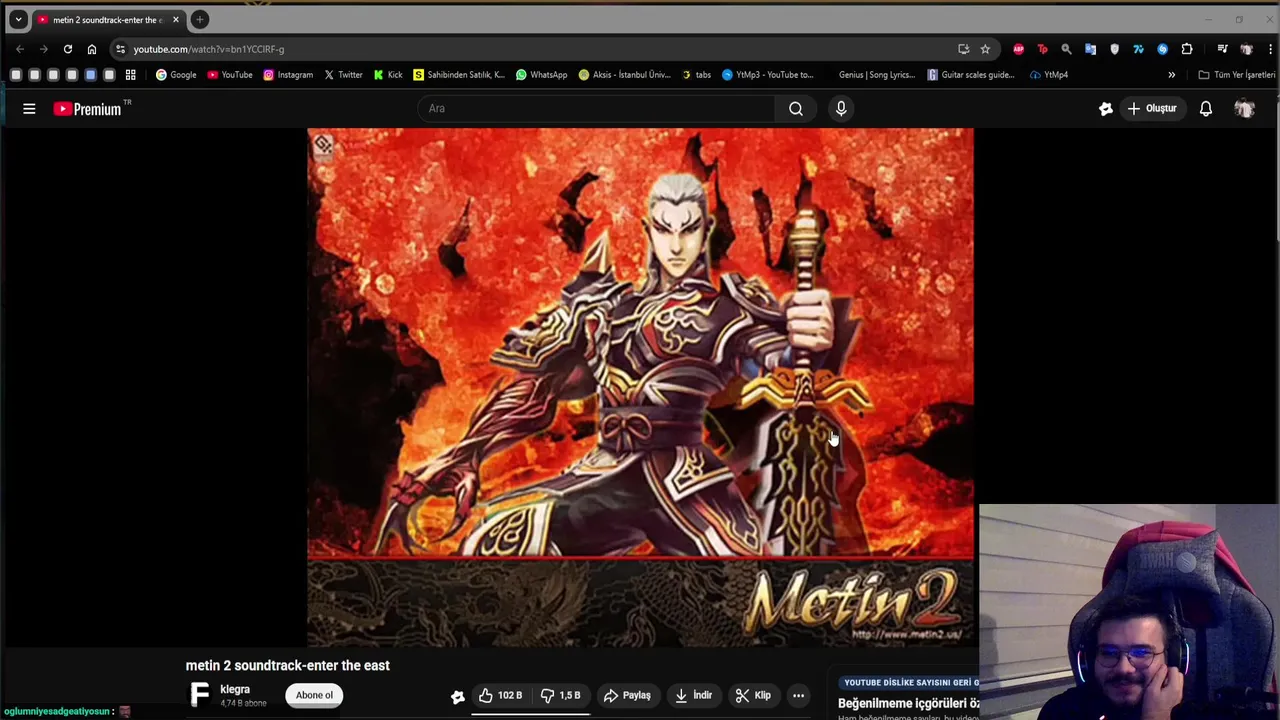
Task: Reload the page in Chrome
Action: pos(68,49)
